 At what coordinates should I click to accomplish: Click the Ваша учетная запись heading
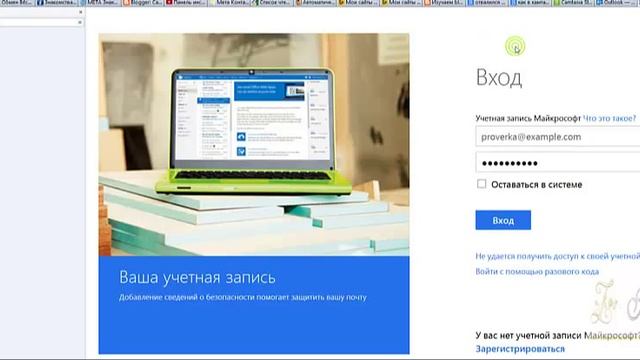point(198,278)
